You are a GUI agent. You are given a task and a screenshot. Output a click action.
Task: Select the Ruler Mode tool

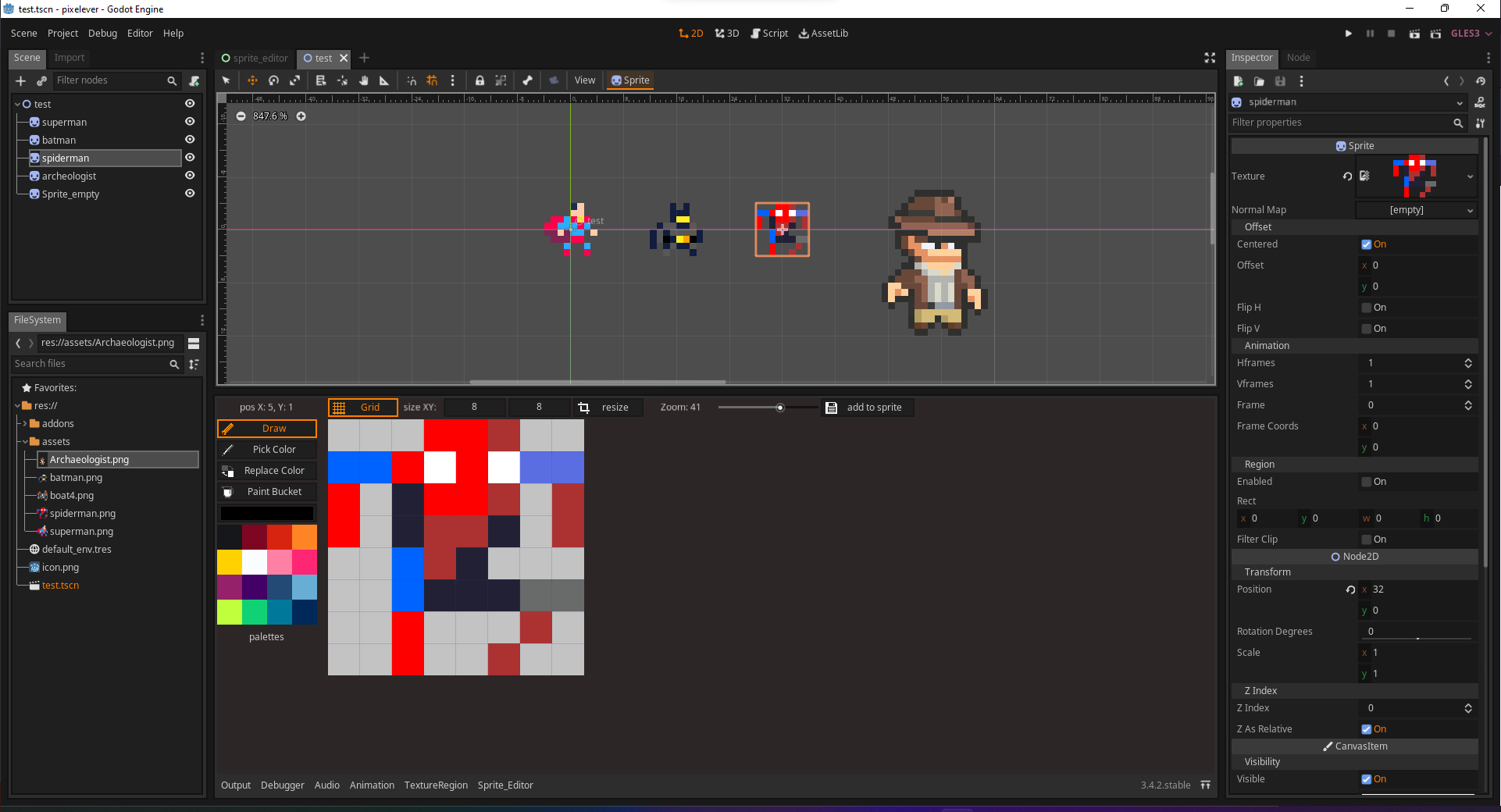point(384,80)
